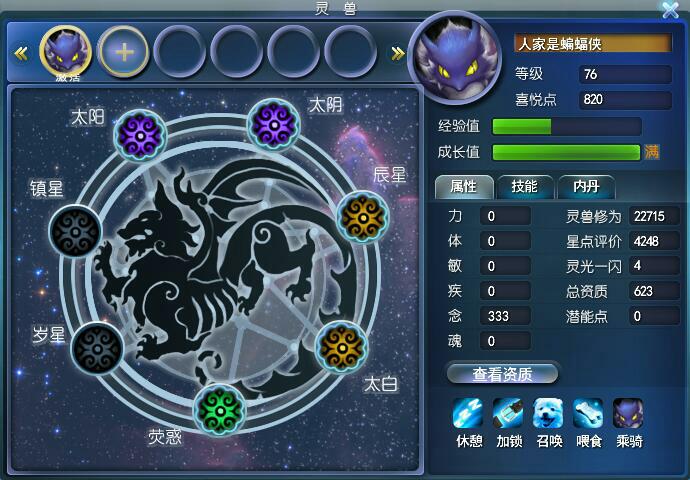This screenshot has height=480, width=690.
Task: Select the 召唤 summon icon
Action: (x=548, y=413)
